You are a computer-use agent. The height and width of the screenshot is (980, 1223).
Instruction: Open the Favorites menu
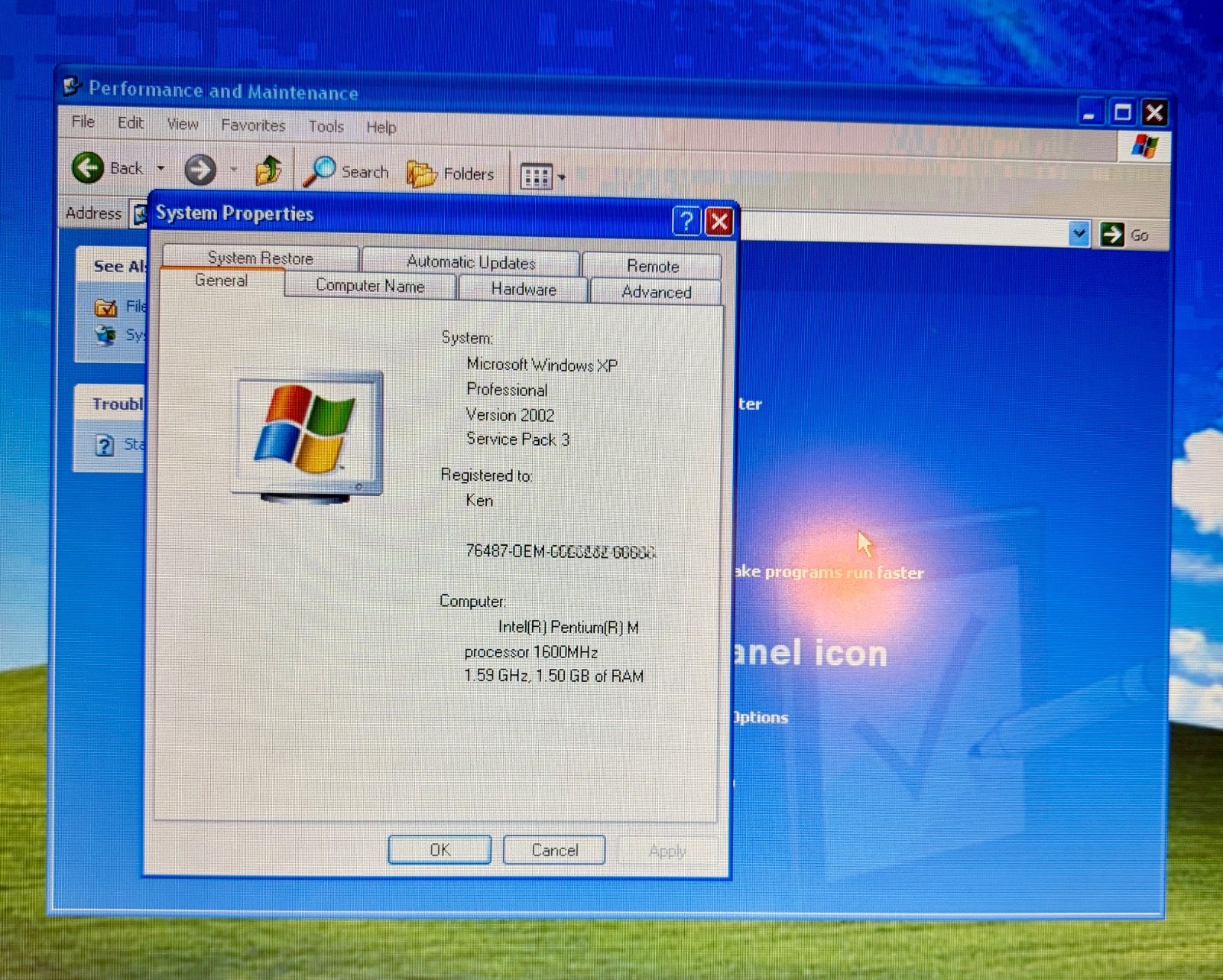tap(253, 125)
